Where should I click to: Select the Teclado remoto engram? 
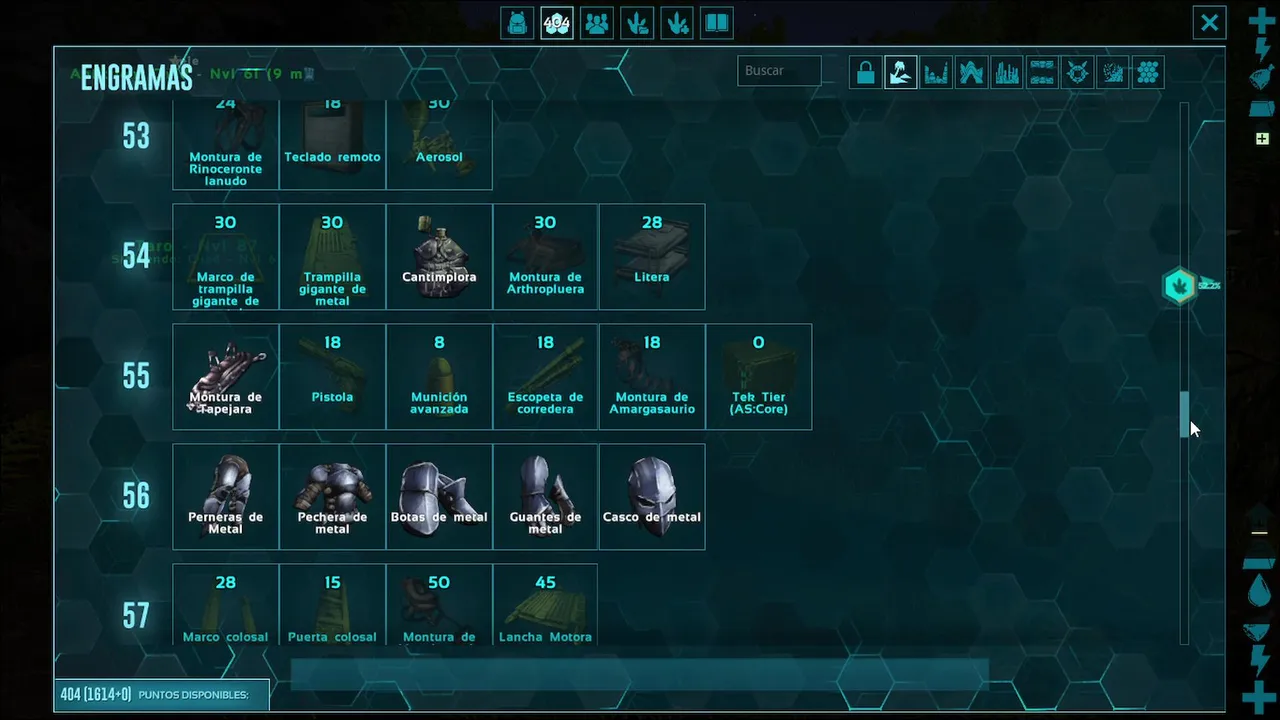(332, 144)
